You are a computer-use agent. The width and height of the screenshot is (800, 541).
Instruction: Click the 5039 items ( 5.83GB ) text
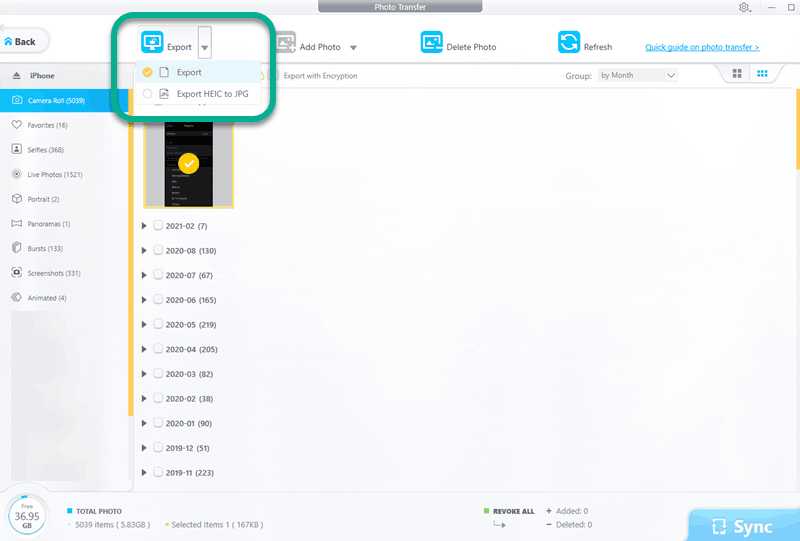pyautogui.click(x=113, y=524)
